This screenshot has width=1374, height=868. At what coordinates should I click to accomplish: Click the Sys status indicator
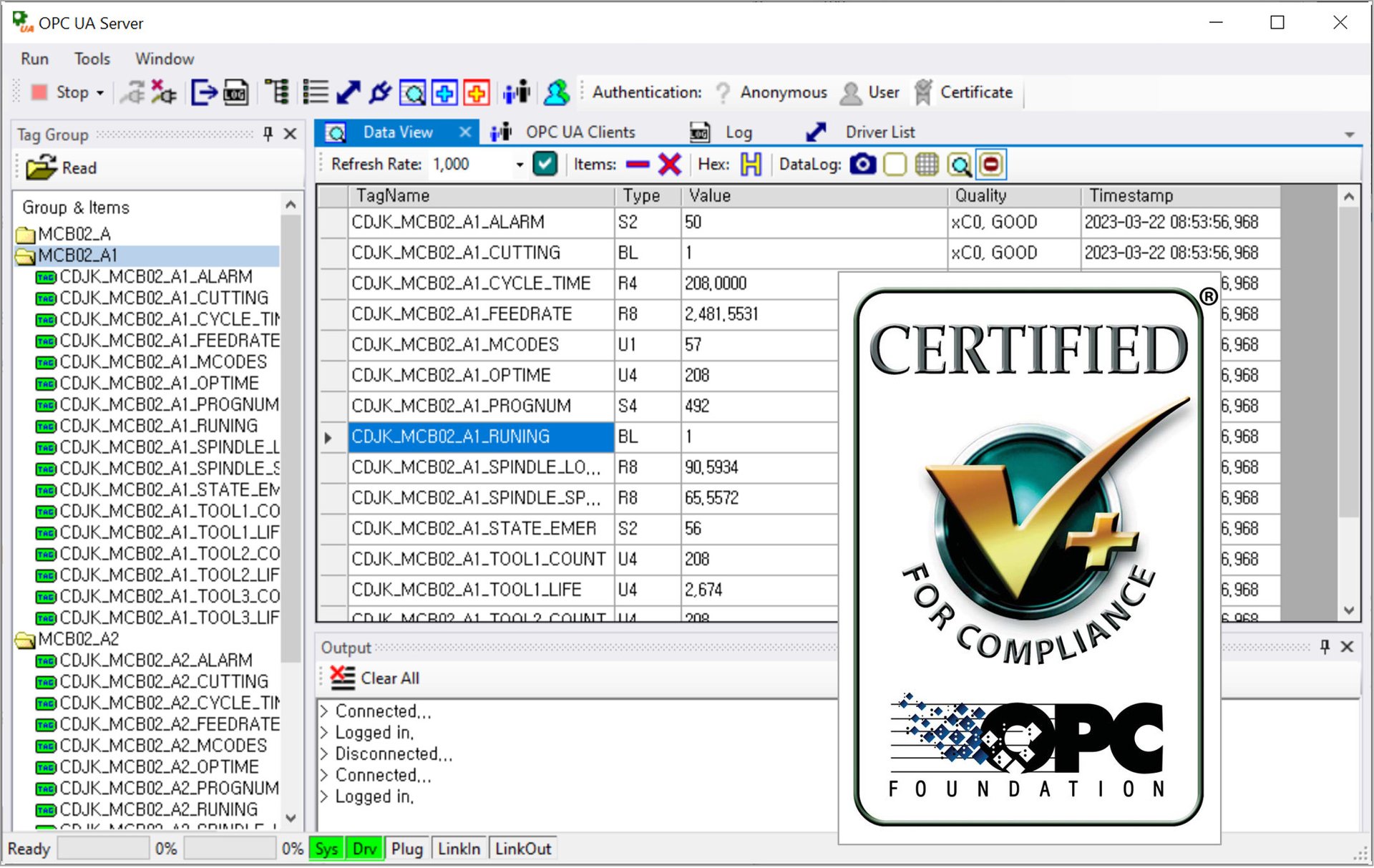326,849
